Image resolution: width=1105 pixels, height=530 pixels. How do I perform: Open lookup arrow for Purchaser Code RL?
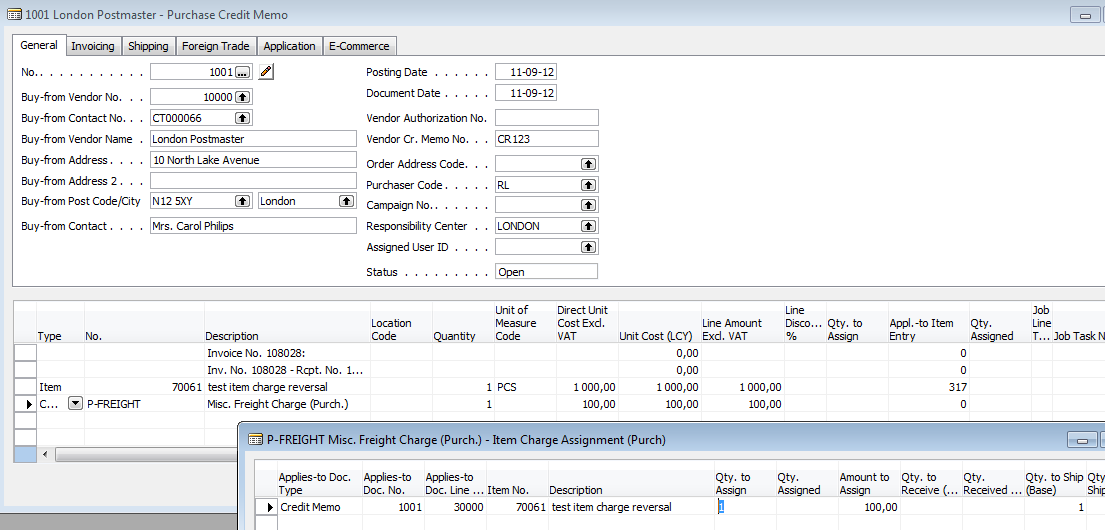pos(588,185)
